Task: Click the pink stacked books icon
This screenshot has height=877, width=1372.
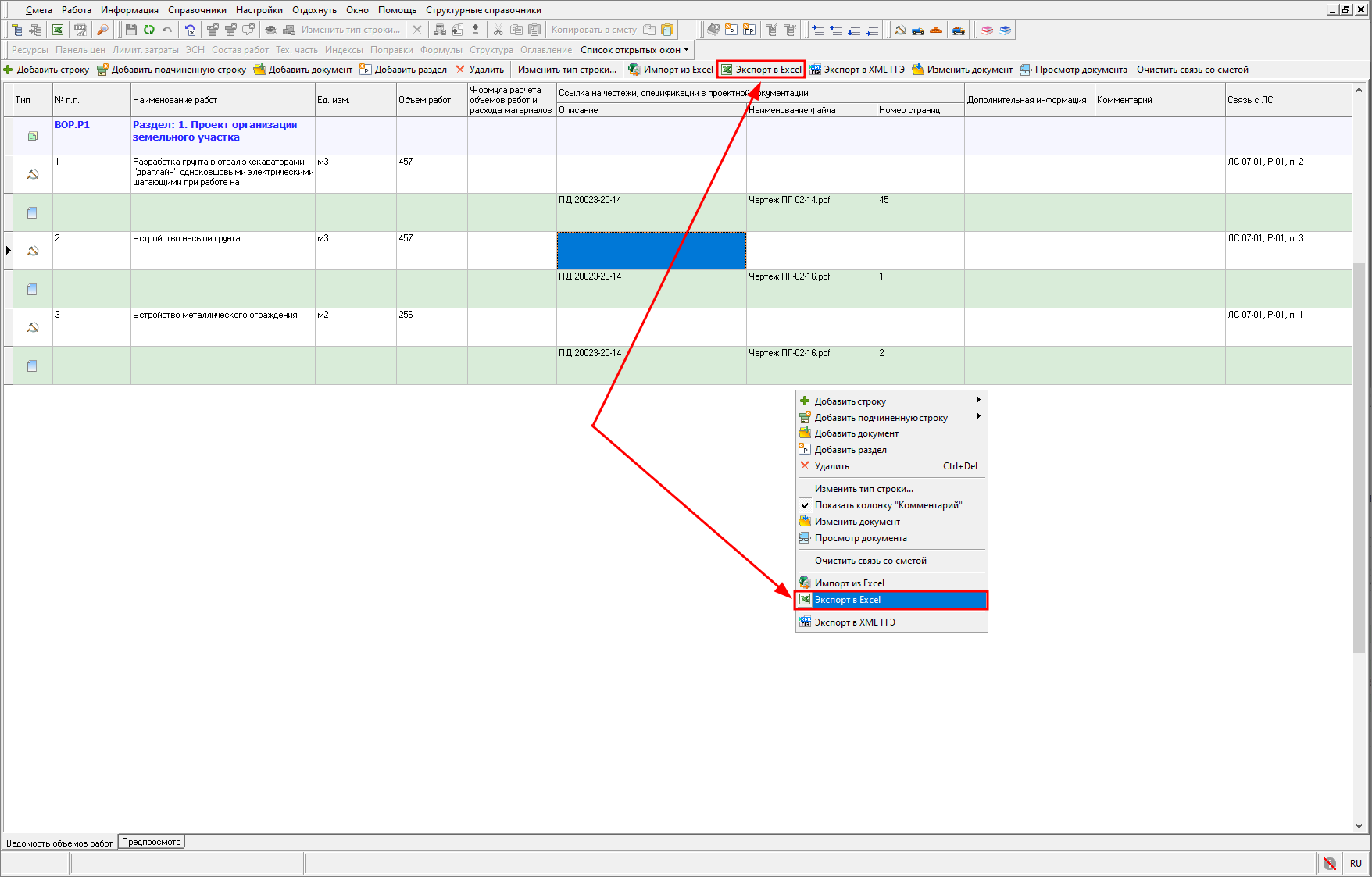Action: [x=987, y=30]
